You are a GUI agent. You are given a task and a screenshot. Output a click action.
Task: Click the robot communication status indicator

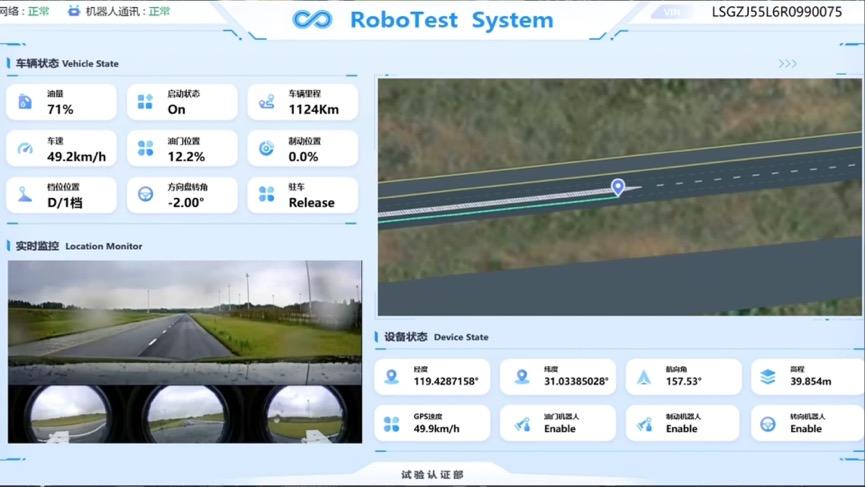coord(119,12)
